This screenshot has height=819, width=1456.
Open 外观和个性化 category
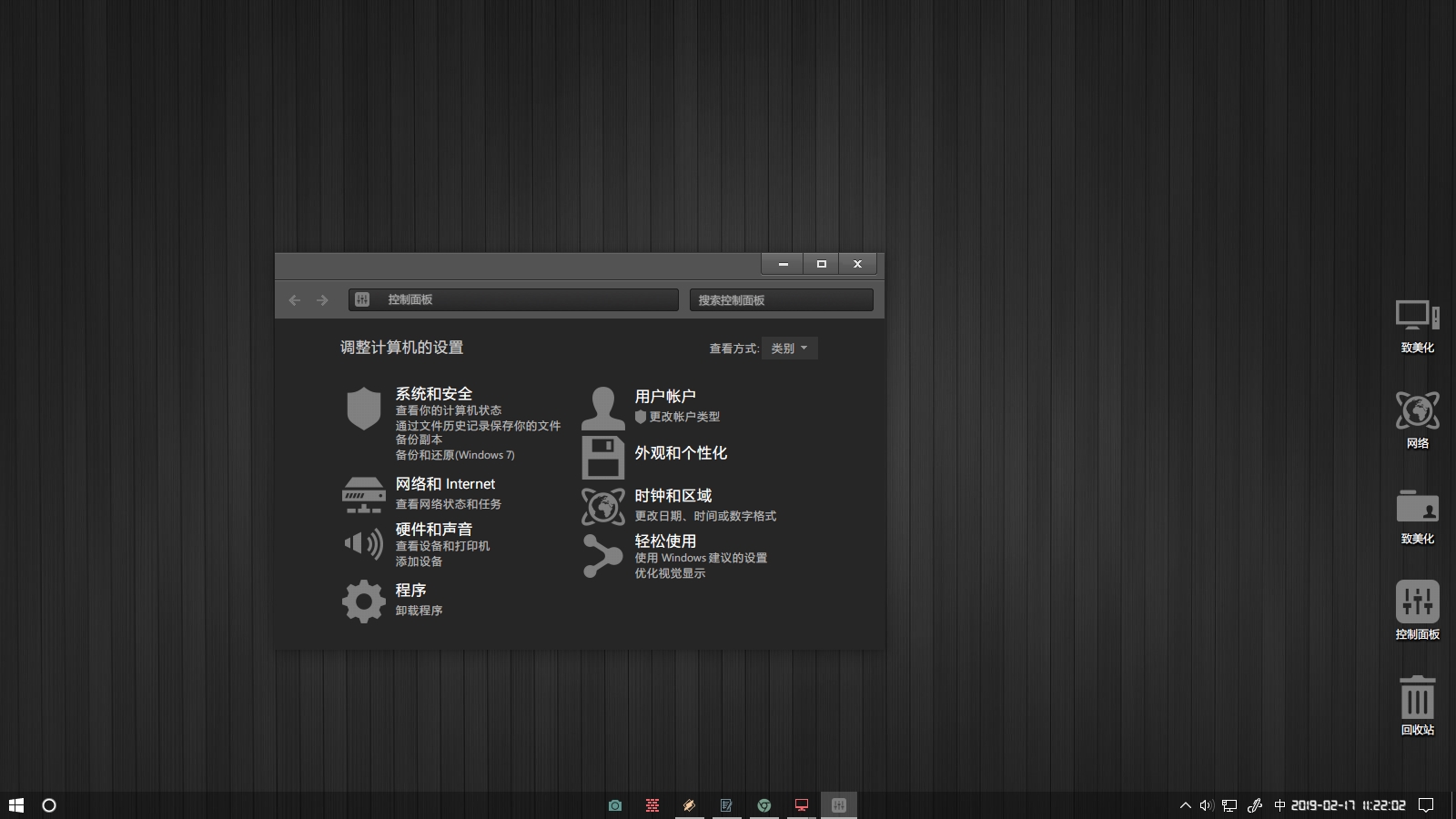[x=681, y=452]
